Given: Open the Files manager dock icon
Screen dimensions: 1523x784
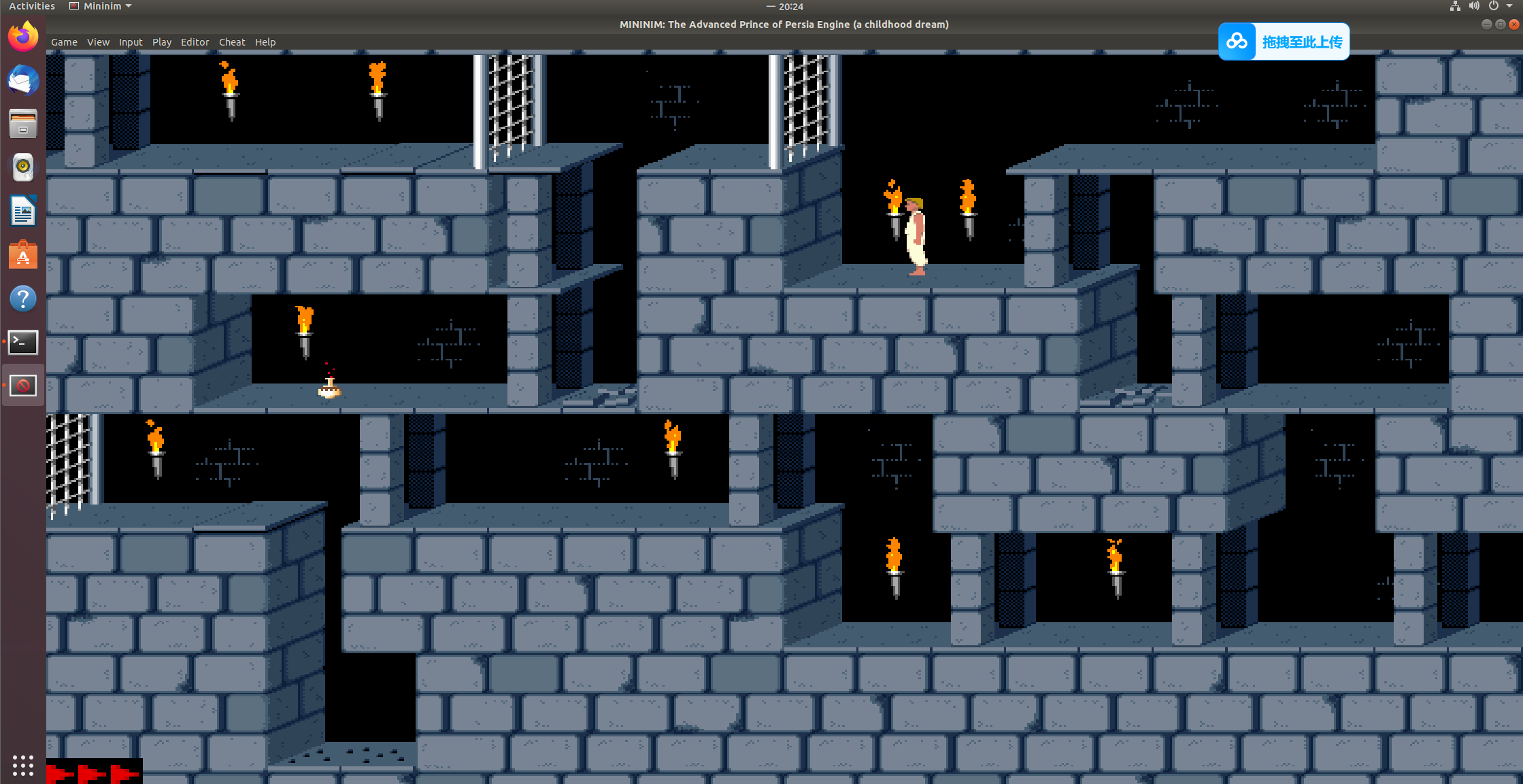Looking at the screenshot, I should pos(23,124).
